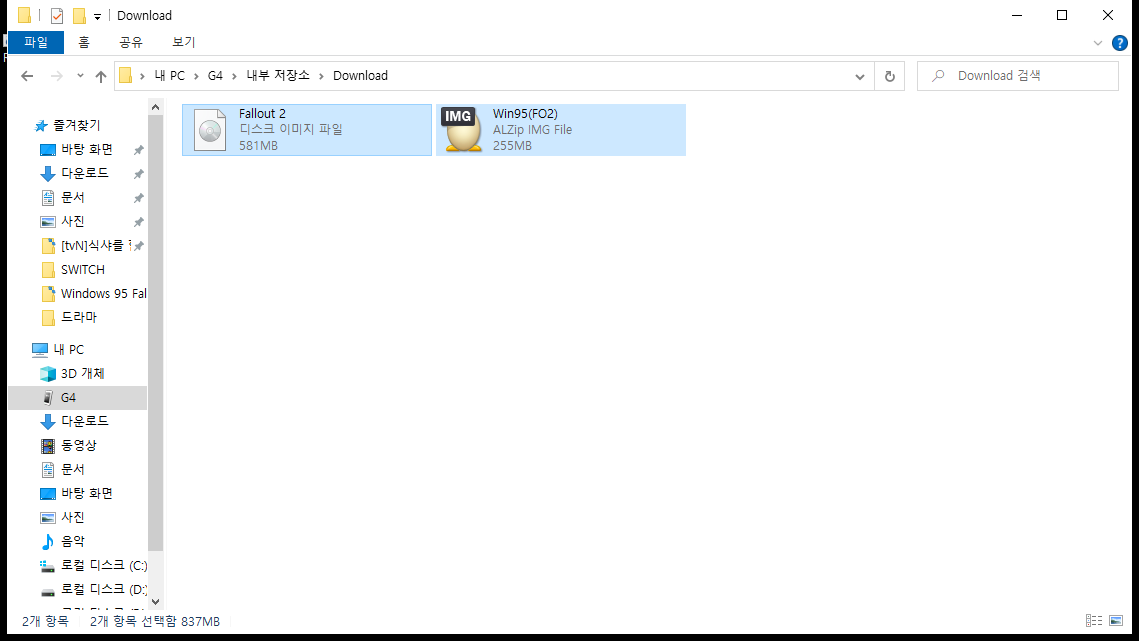The width and height of the screenshot is (1139, 641).
Task: Click sidebar scrollbar down arrow
Action: (155, 602)
